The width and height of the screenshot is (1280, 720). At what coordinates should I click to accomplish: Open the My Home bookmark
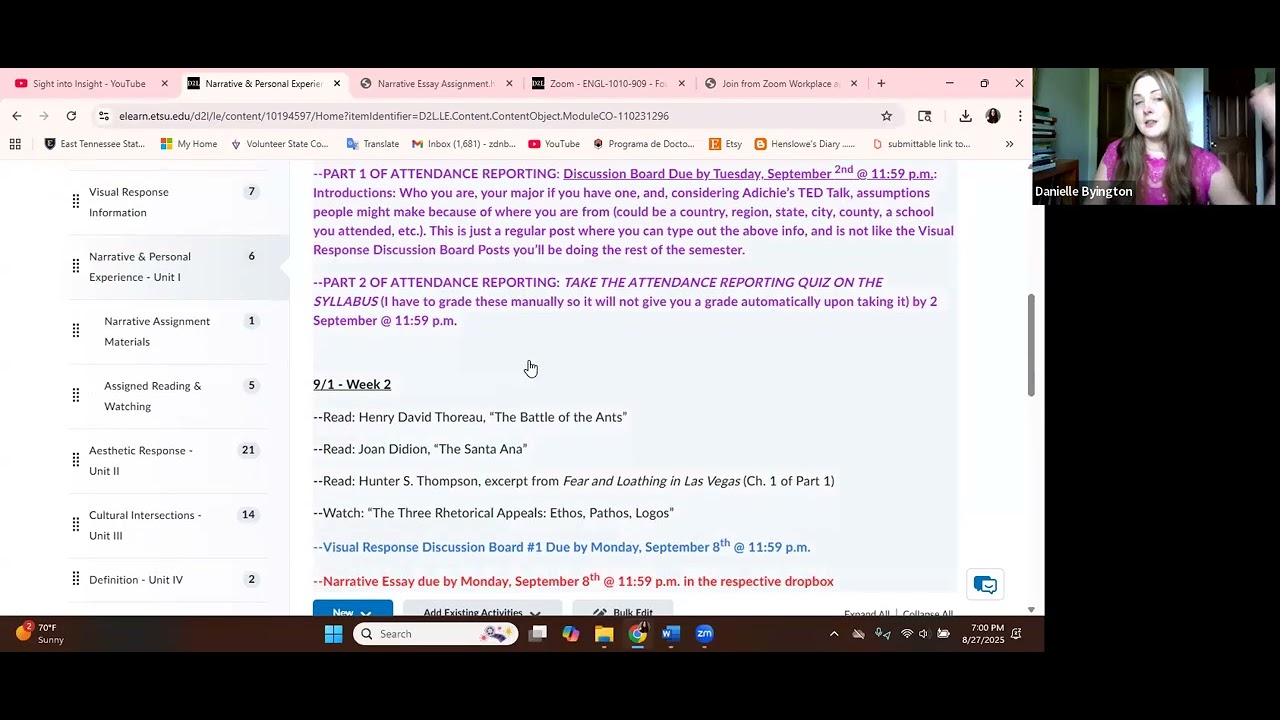[x=189, y=144]
